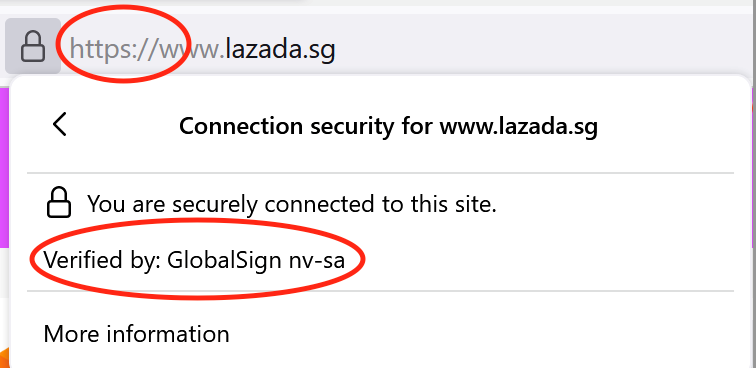Click the divider line under the panel heading
Image resolution: width=756 pixels, height=368 pixels.
(x=380, y=172)
